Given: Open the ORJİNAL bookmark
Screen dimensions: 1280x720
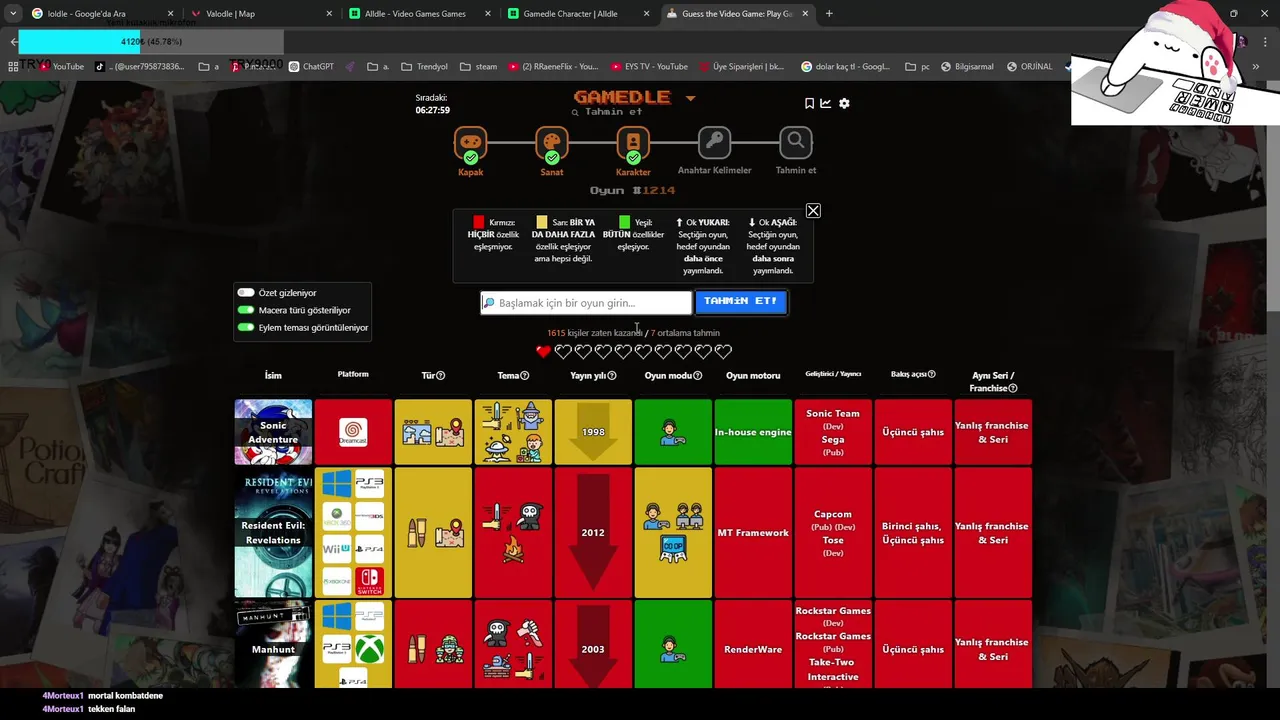Looking at the screenshot, I should [x=1029, y=67].
